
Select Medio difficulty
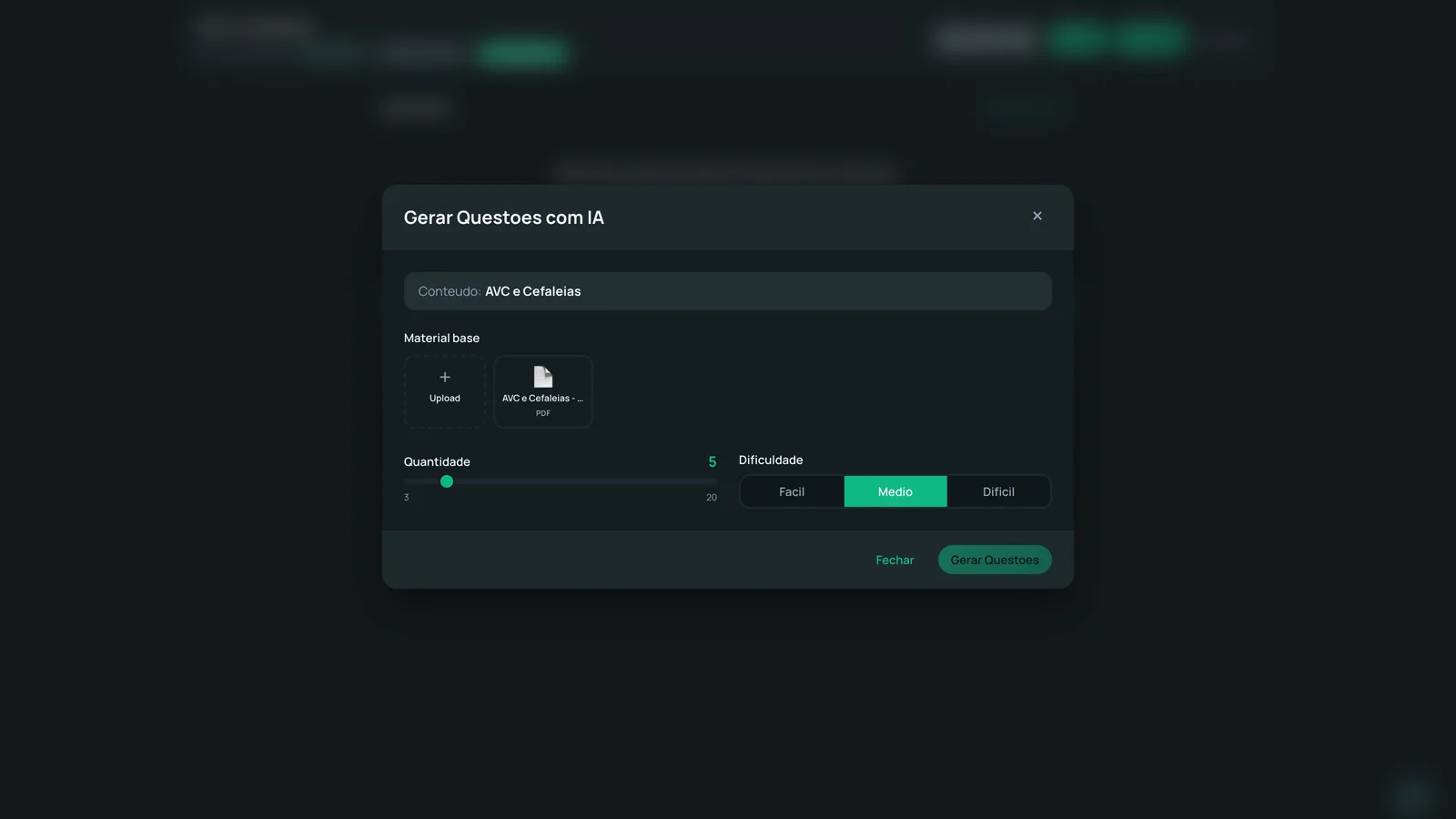point(895,491)
